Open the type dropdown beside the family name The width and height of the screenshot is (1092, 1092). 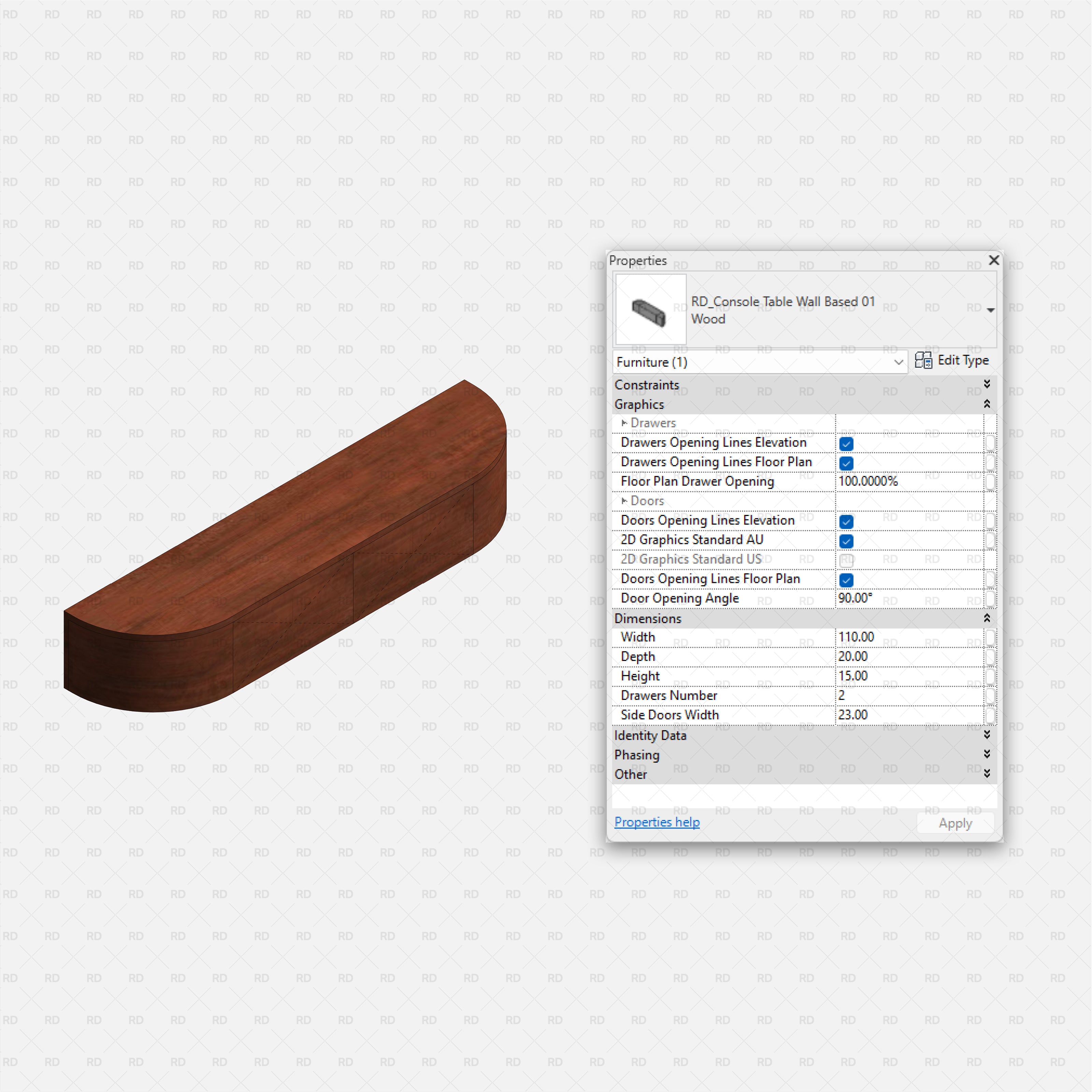[991, 310]
